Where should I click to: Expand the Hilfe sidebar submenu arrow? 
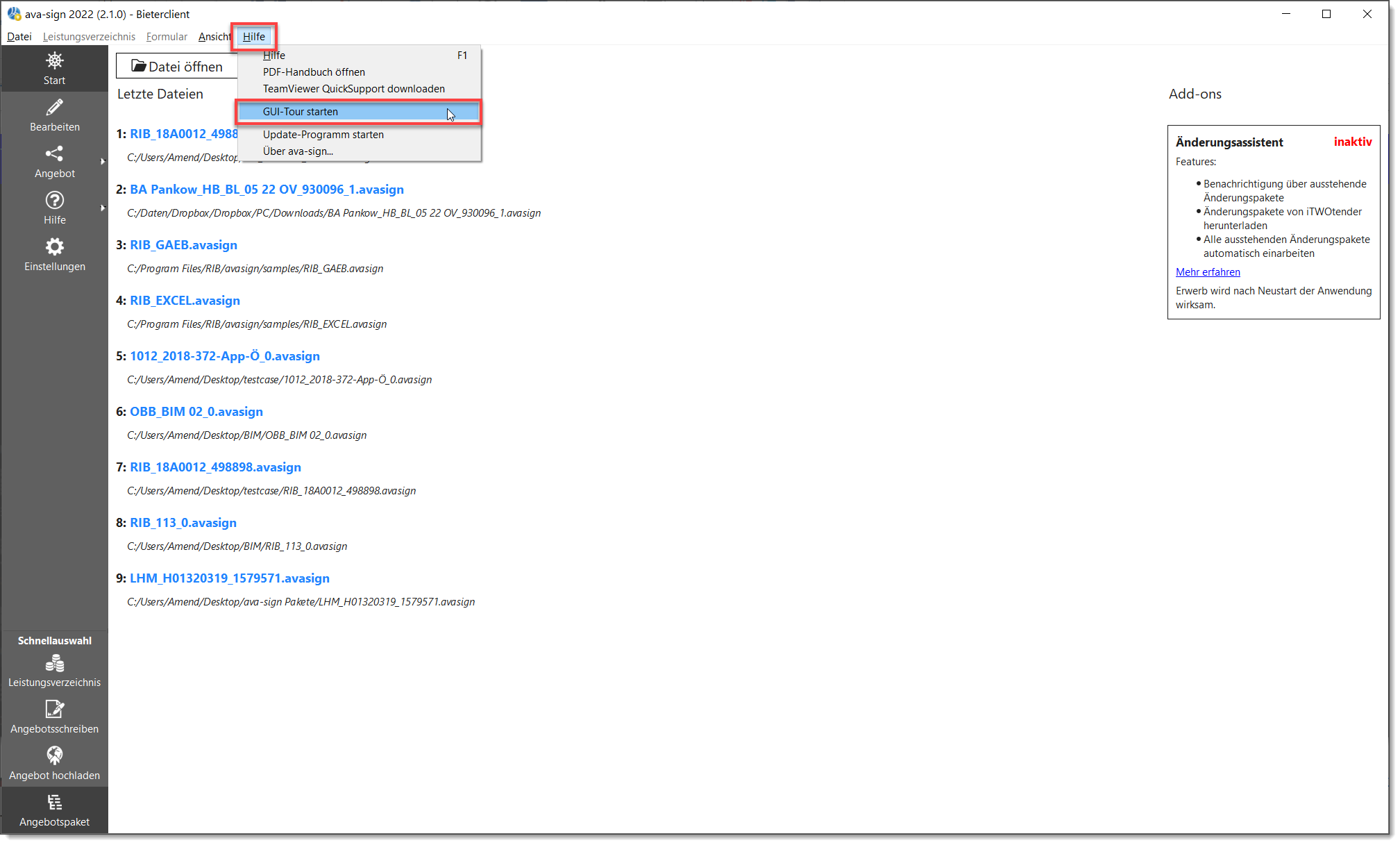(103, 208)
